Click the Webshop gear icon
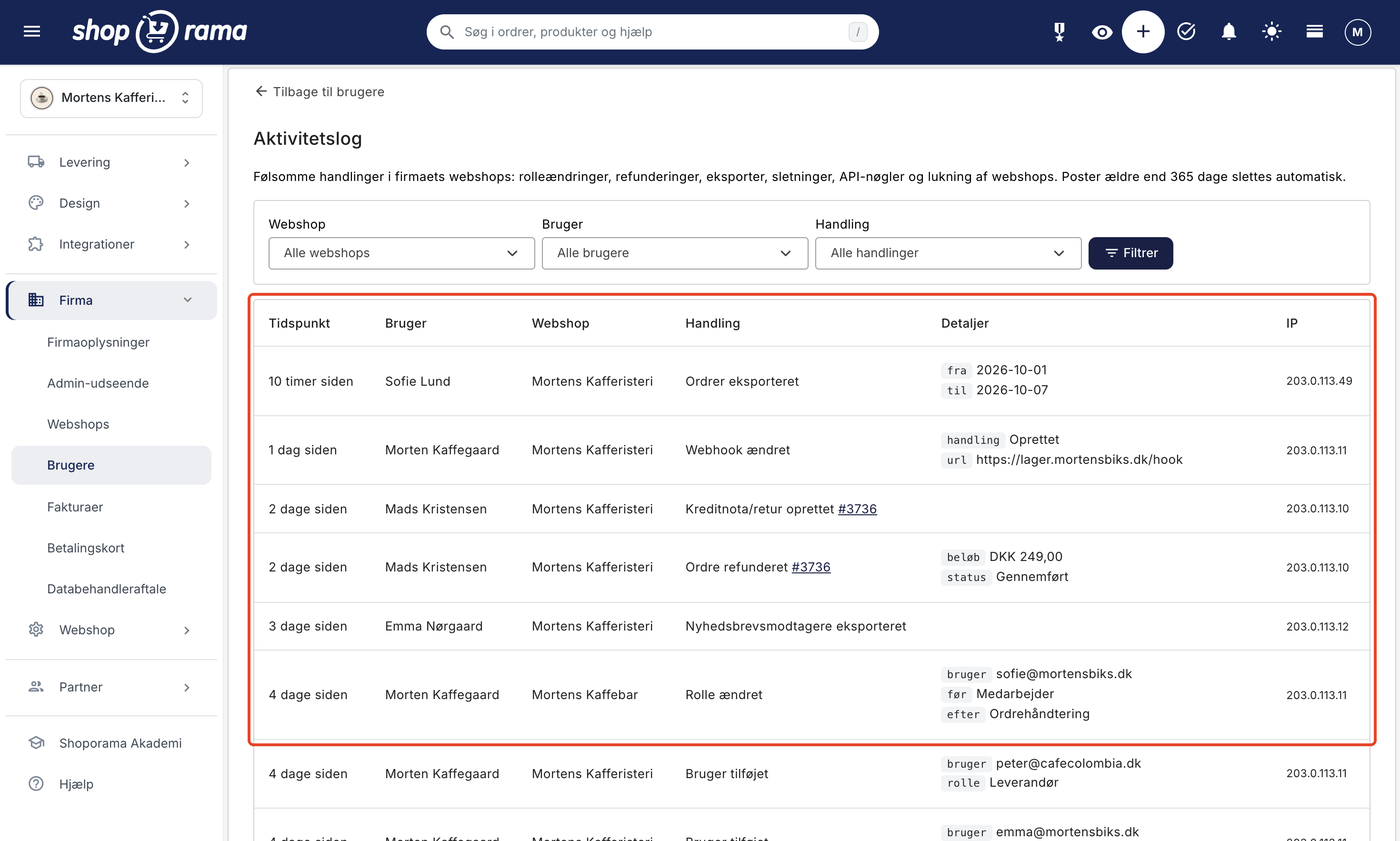The height and width of the screenshot is (841, 1400). (x=36, y=630)
